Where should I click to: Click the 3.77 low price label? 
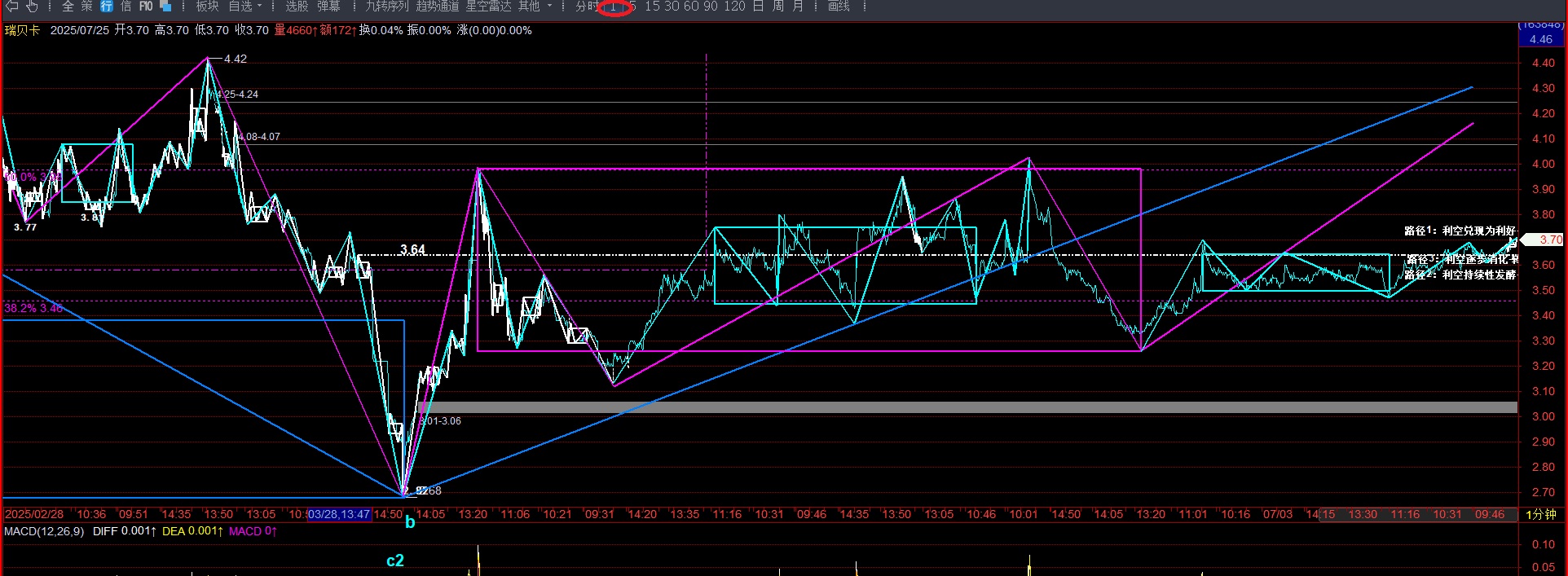pyautogui.click(x=25, y=227)
